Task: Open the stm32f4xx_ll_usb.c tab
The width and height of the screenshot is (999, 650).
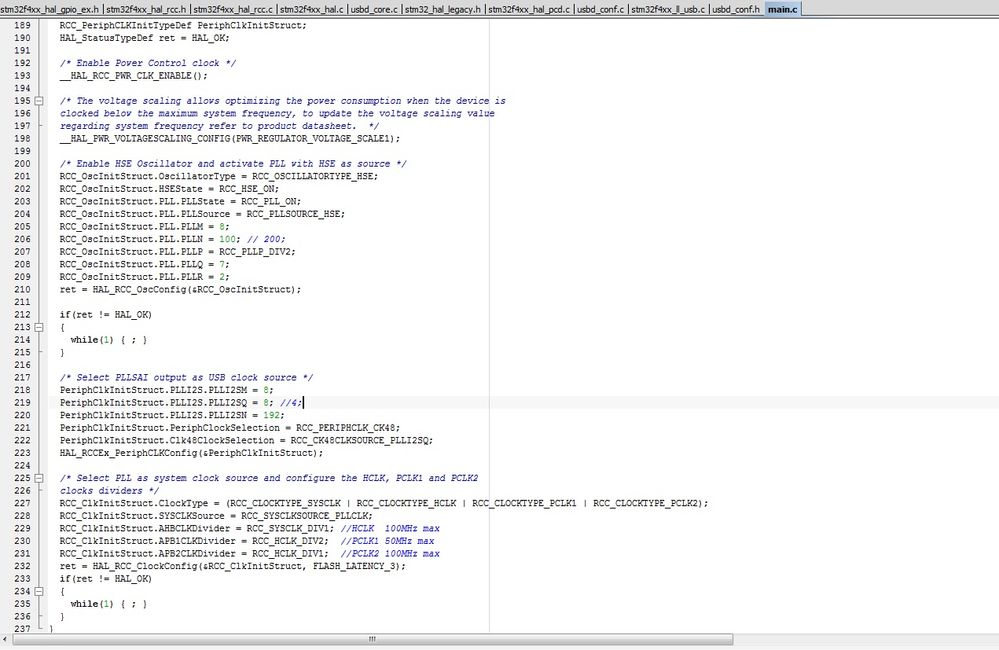Action: point(668,9)
